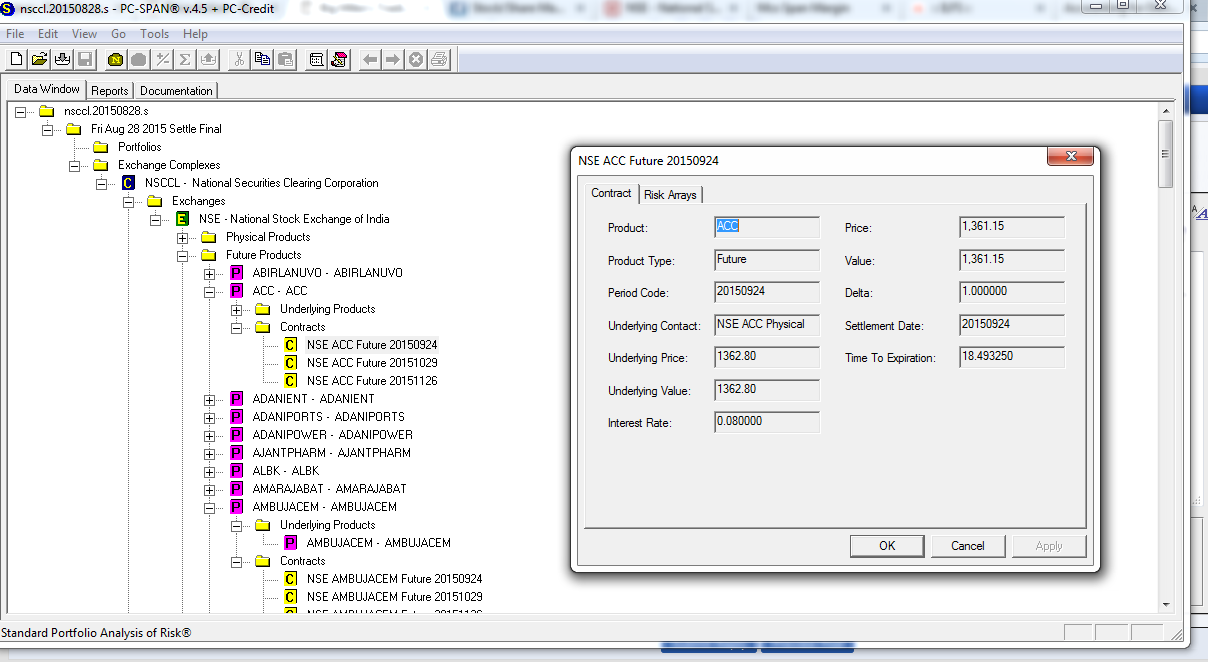This screenshot has width=1208, height=662.
Task: Collapse the nsccl.20150828.s root node
Action: (20, 111)
